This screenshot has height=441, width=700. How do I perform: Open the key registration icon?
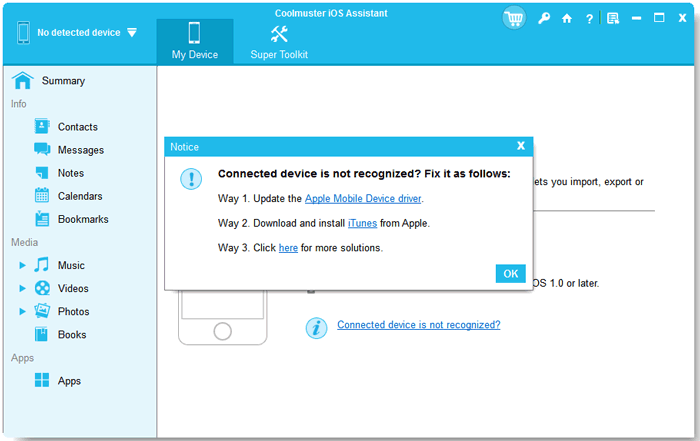543,18
